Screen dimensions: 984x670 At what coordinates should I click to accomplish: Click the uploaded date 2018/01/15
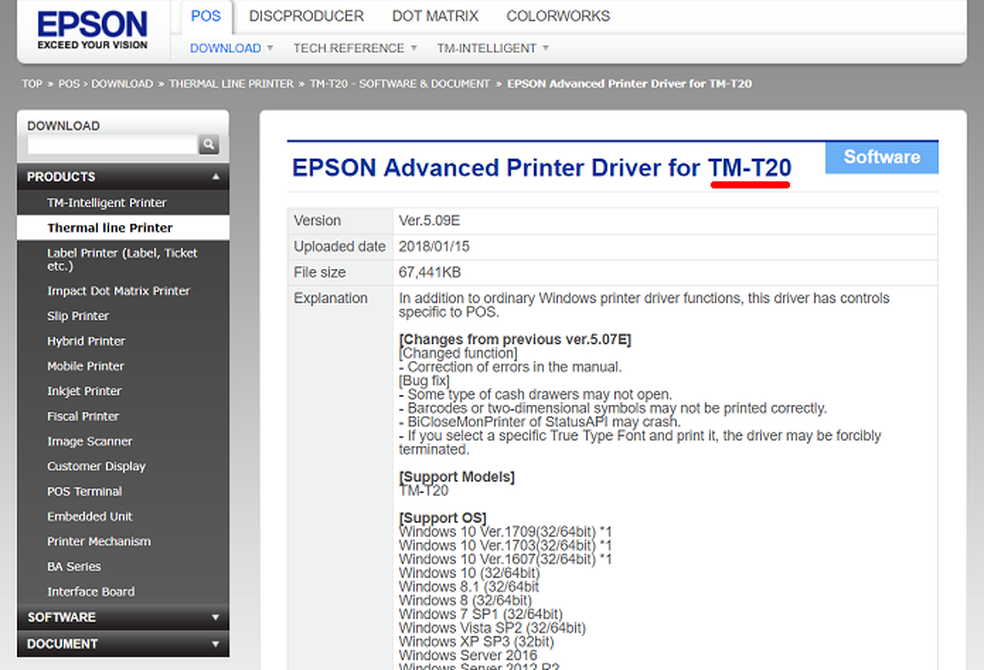434,247
